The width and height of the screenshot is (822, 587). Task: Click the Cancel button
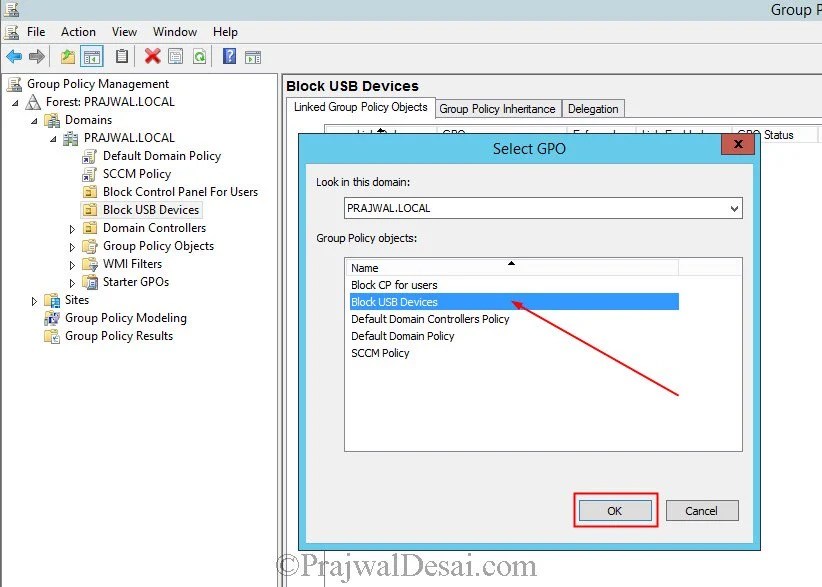pos(701,510)
